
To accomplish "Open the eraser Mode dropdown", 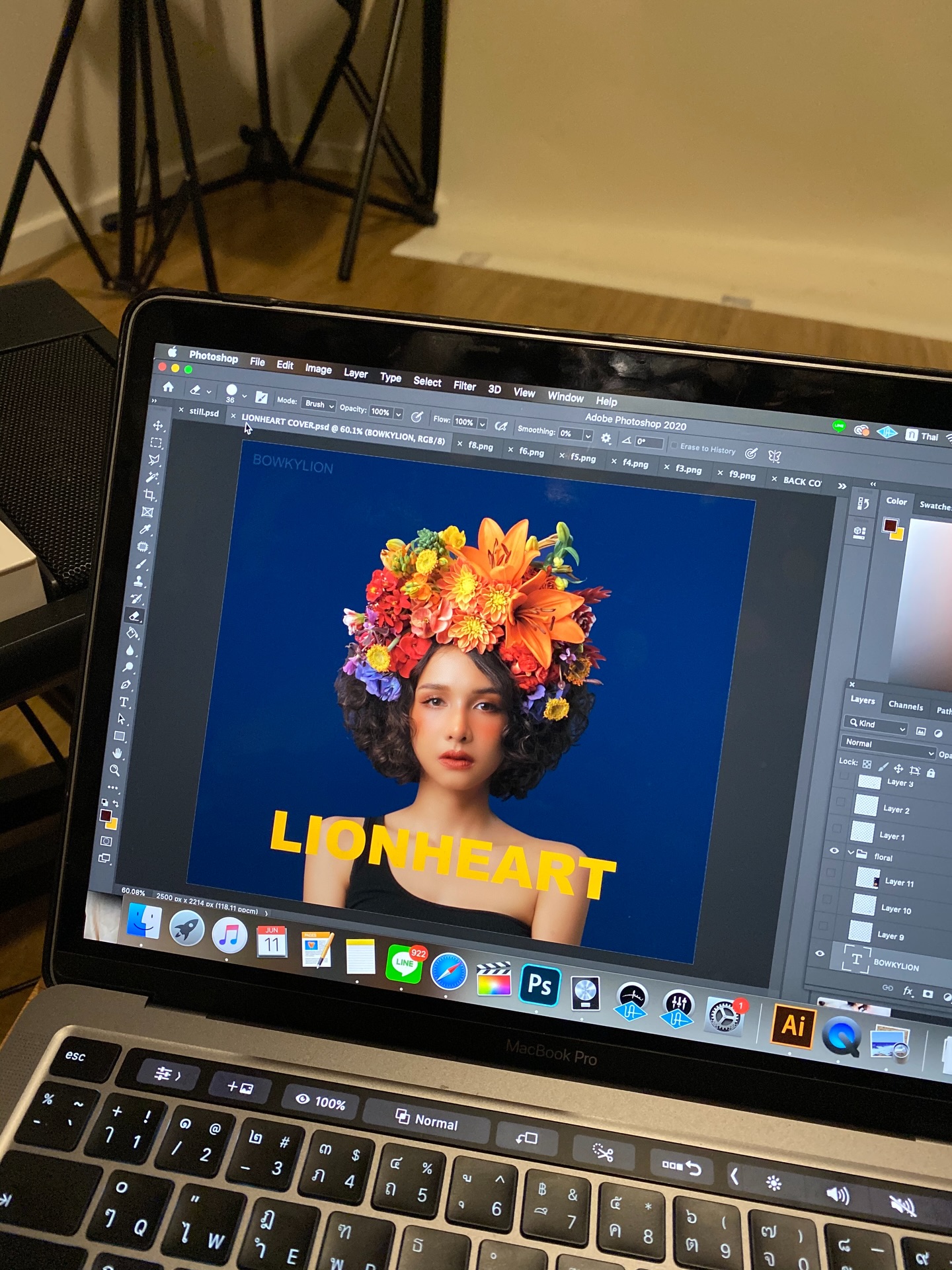I will [x=320, y=404].
